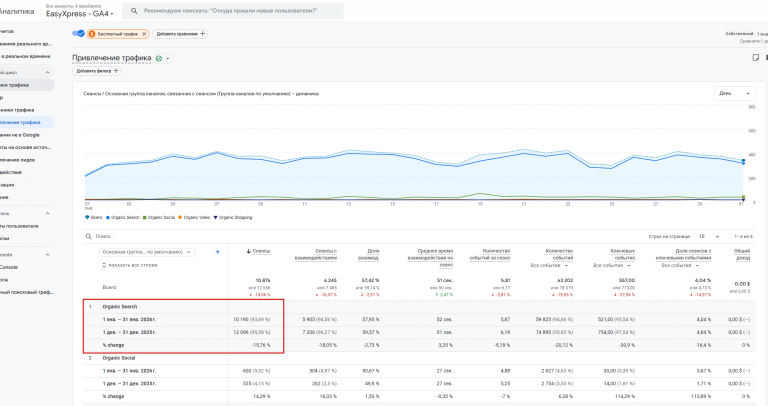
Task: Click the '-15,76 %' change value
Action: (x=261, y=345)
